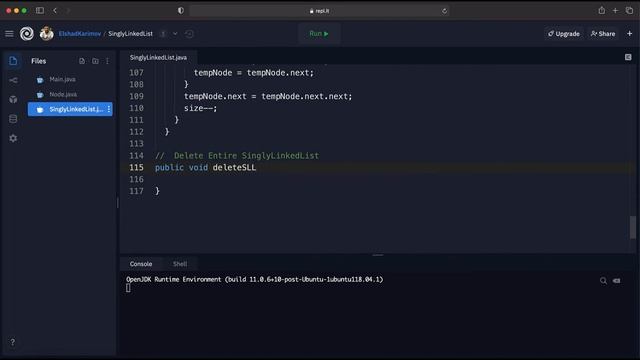This screenshot has height=360, width=640.
Task: Open SinglyLinkedList.java file options dots
Action: pyautogui.click(x=109, y=109)
